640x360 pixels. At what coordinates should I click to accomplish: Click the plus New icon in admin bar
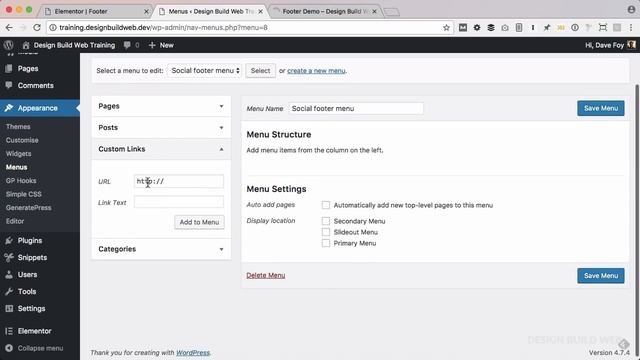(x=152, y=45)
